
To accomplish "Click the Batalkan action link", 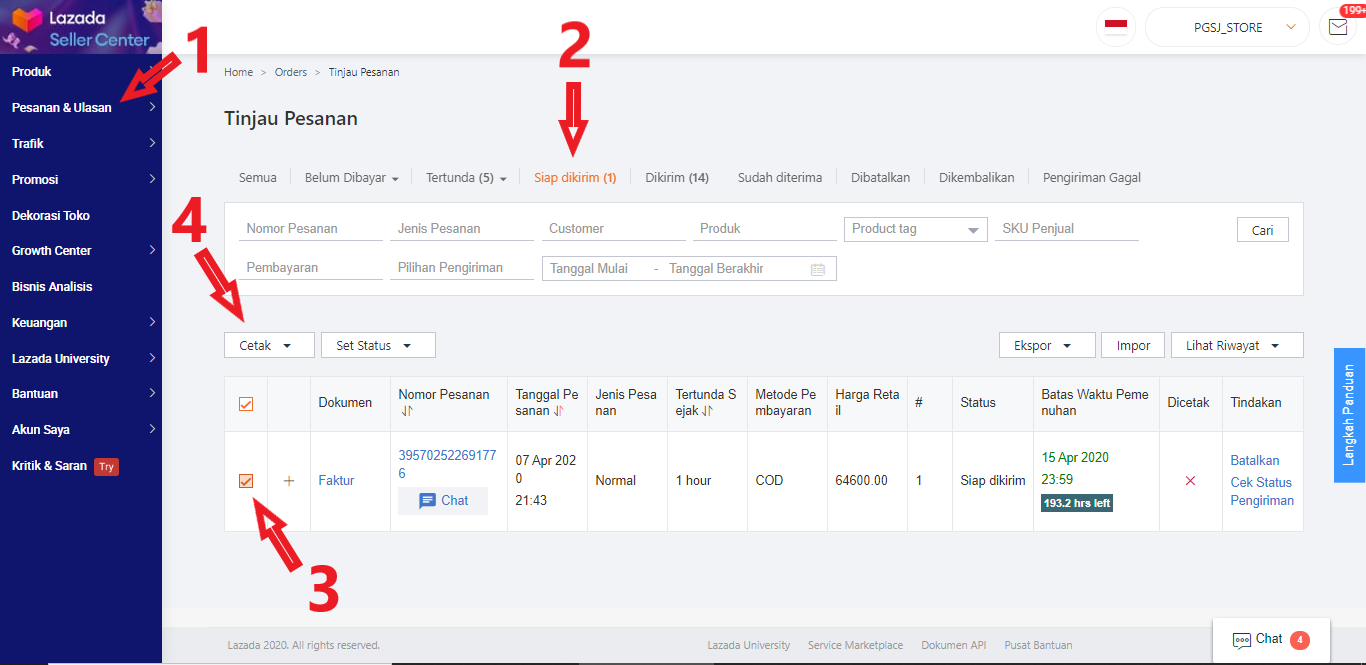I will pyautogui.click(x=1255, y=461).
